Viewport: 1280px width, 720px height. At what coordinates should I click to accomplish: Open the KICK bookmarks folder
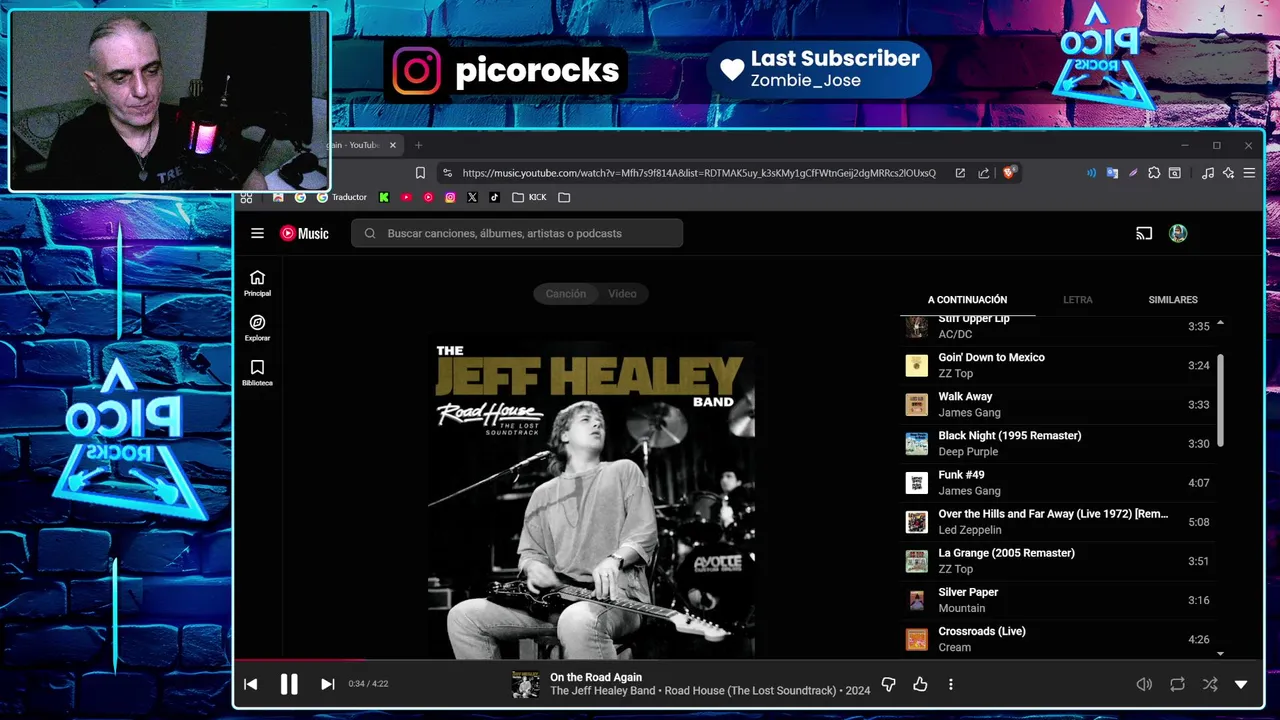[529, 197]
